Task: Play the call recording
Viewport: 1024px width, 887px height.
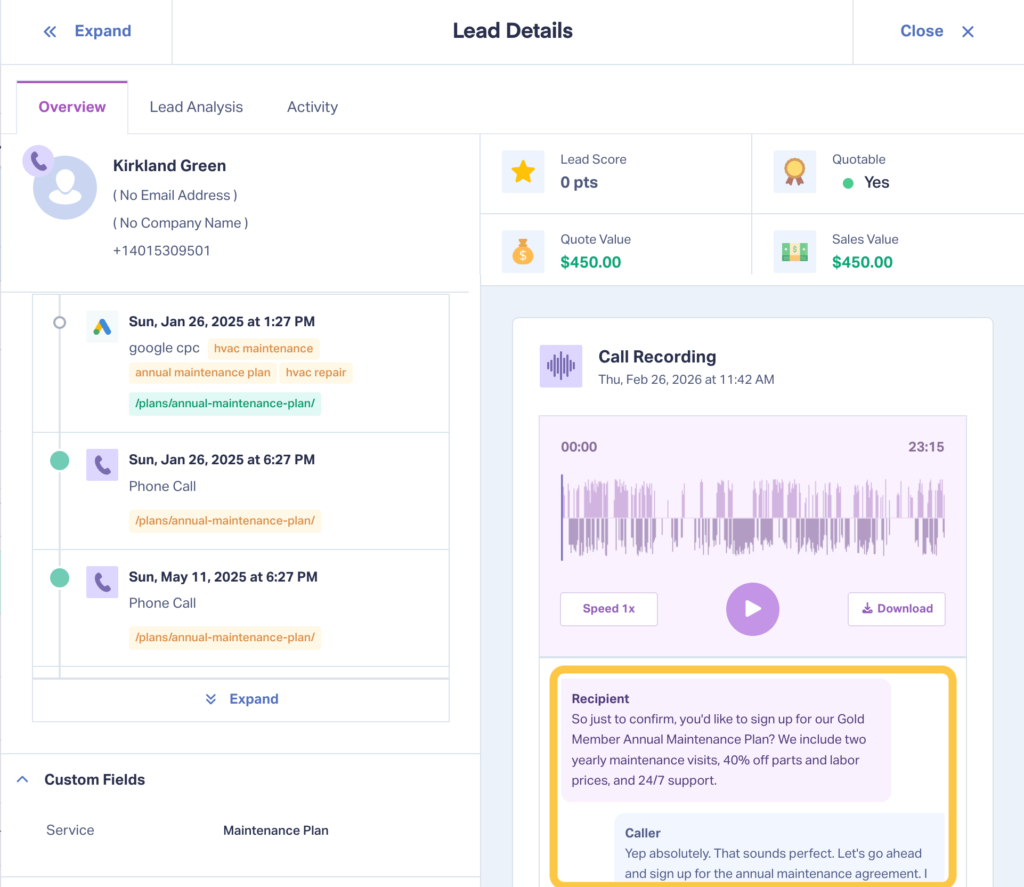Action: pos(752,609)
